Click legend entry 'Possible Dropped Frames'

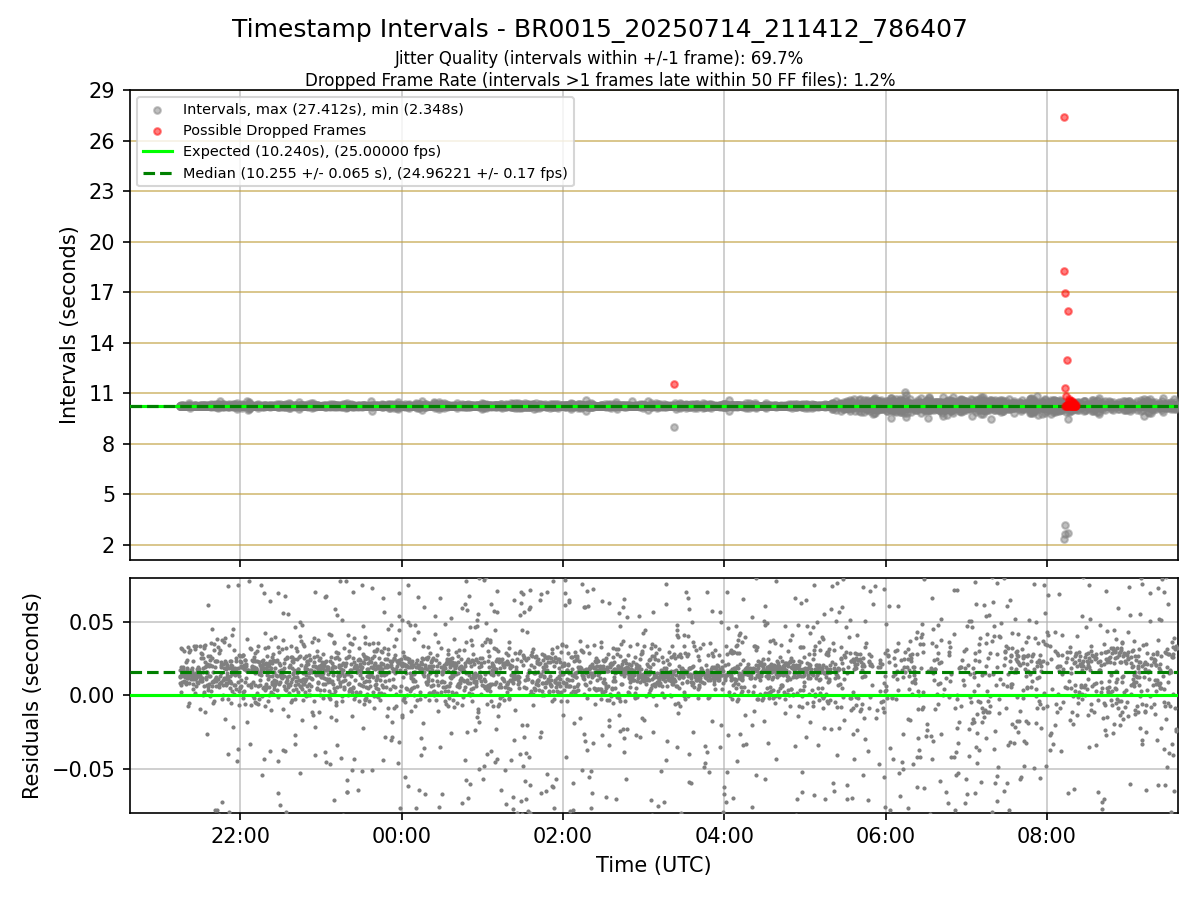274,130
